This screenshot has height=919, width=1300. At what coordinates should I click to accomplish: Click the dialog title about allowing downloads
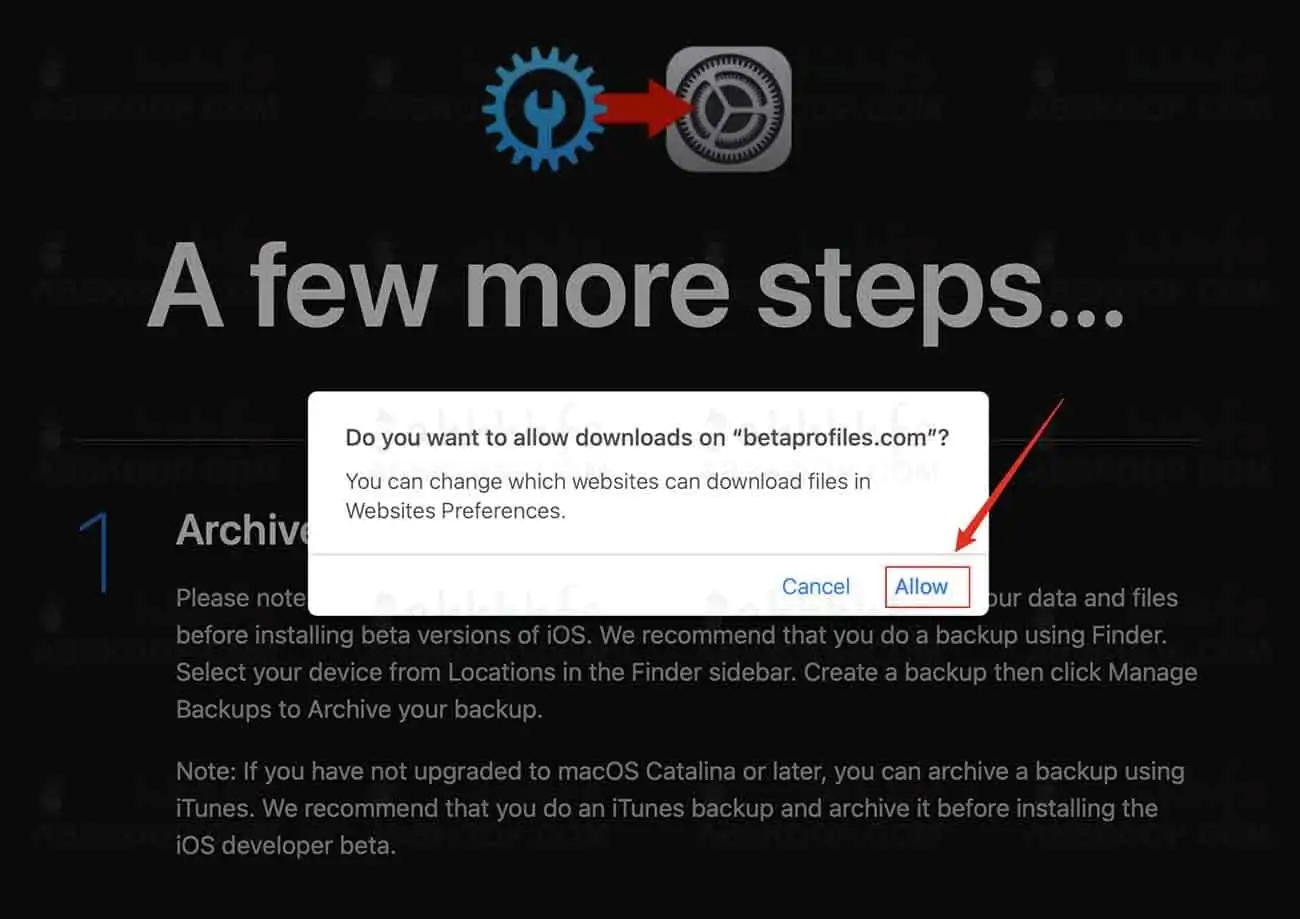[x=647, y=437]
